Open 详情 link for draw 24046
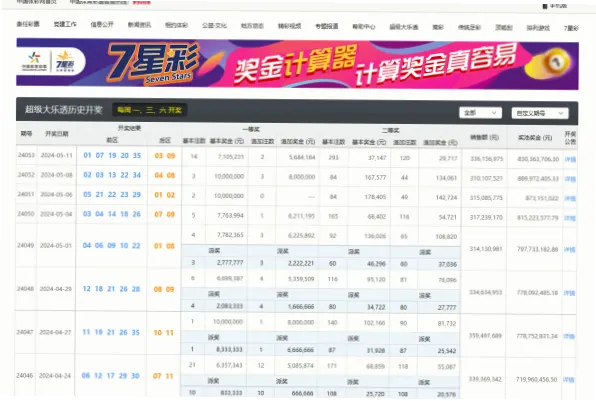Viewport: 596px width, 401px height. [569, 380]
